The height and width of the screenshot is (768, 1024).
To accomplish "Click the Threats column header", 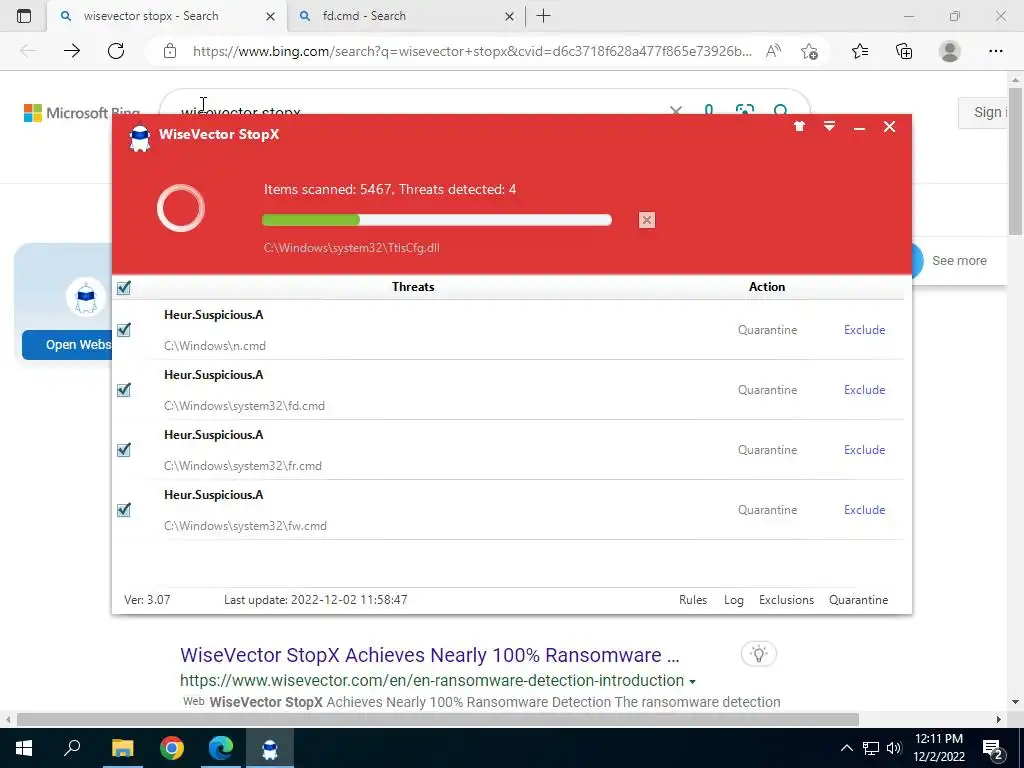I will tap(413, 287).
